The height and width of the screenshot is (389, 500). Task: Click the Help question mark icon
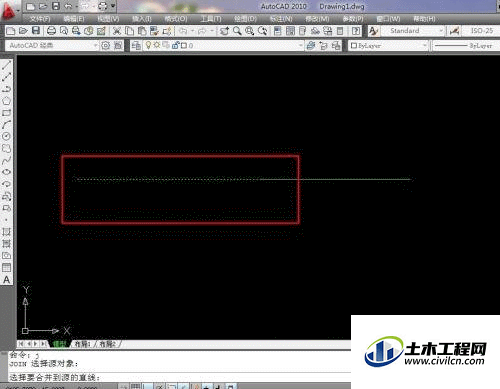(356, 31)
